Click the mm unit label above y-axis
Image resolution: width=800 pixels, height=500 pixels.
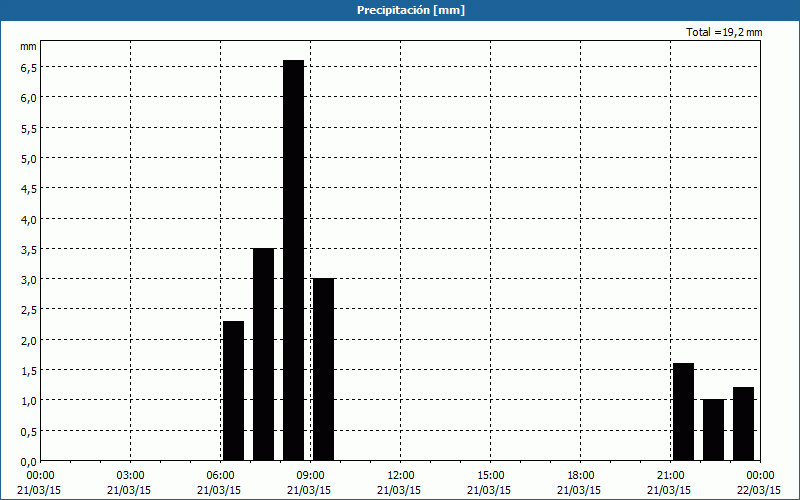28,46
